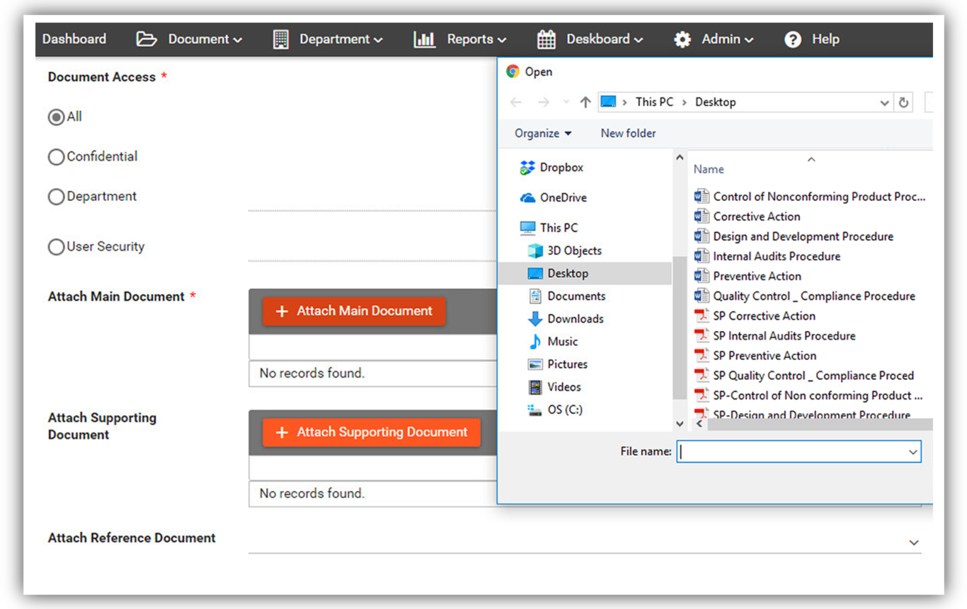Image resolution: width=967 pixels, height=609 pixels.
Task: Open the recent locations dropdown arrow
Action: coord(566,102)
